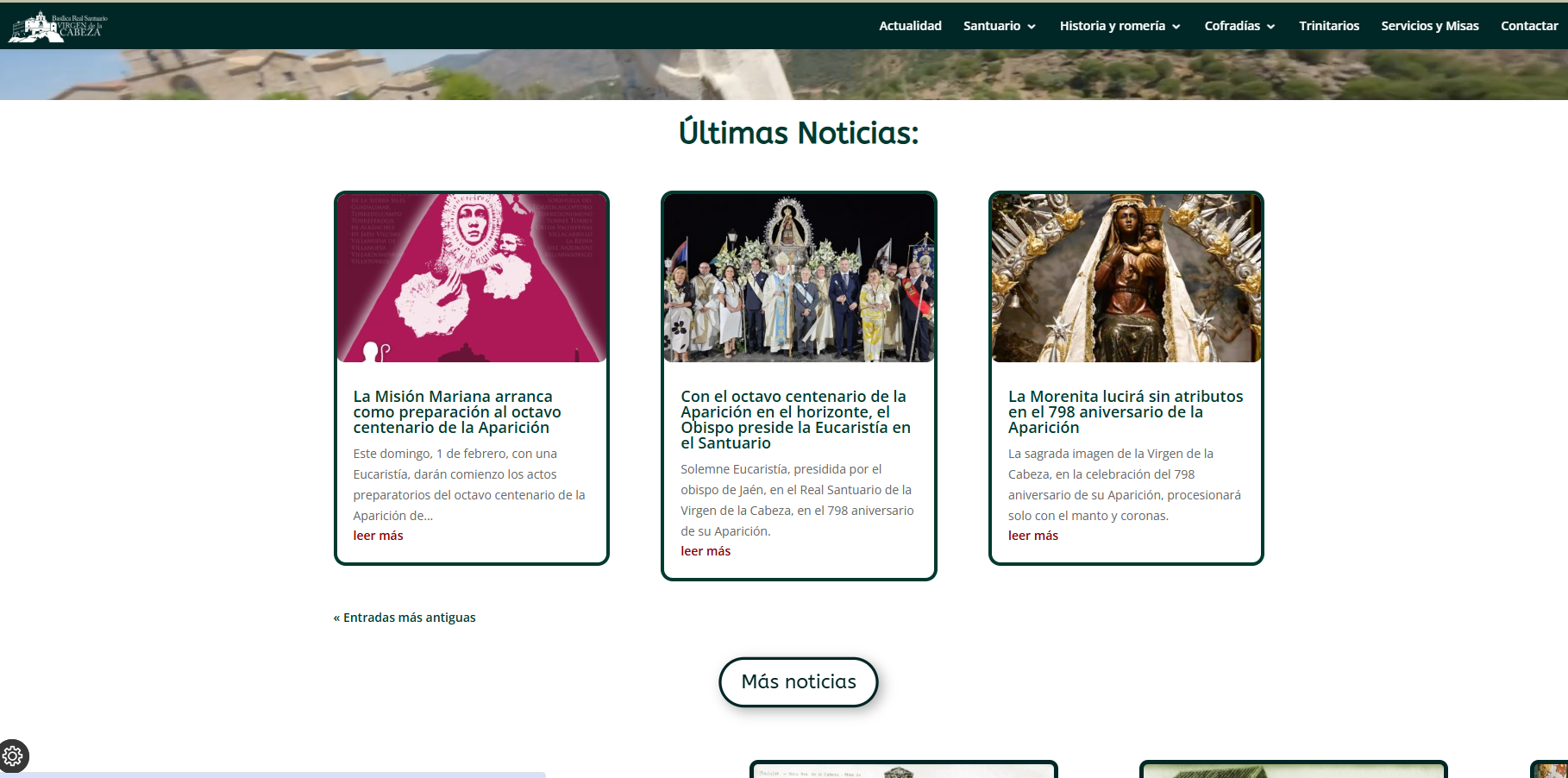Open the pink Misión Mariana poster image

(472, 278)
